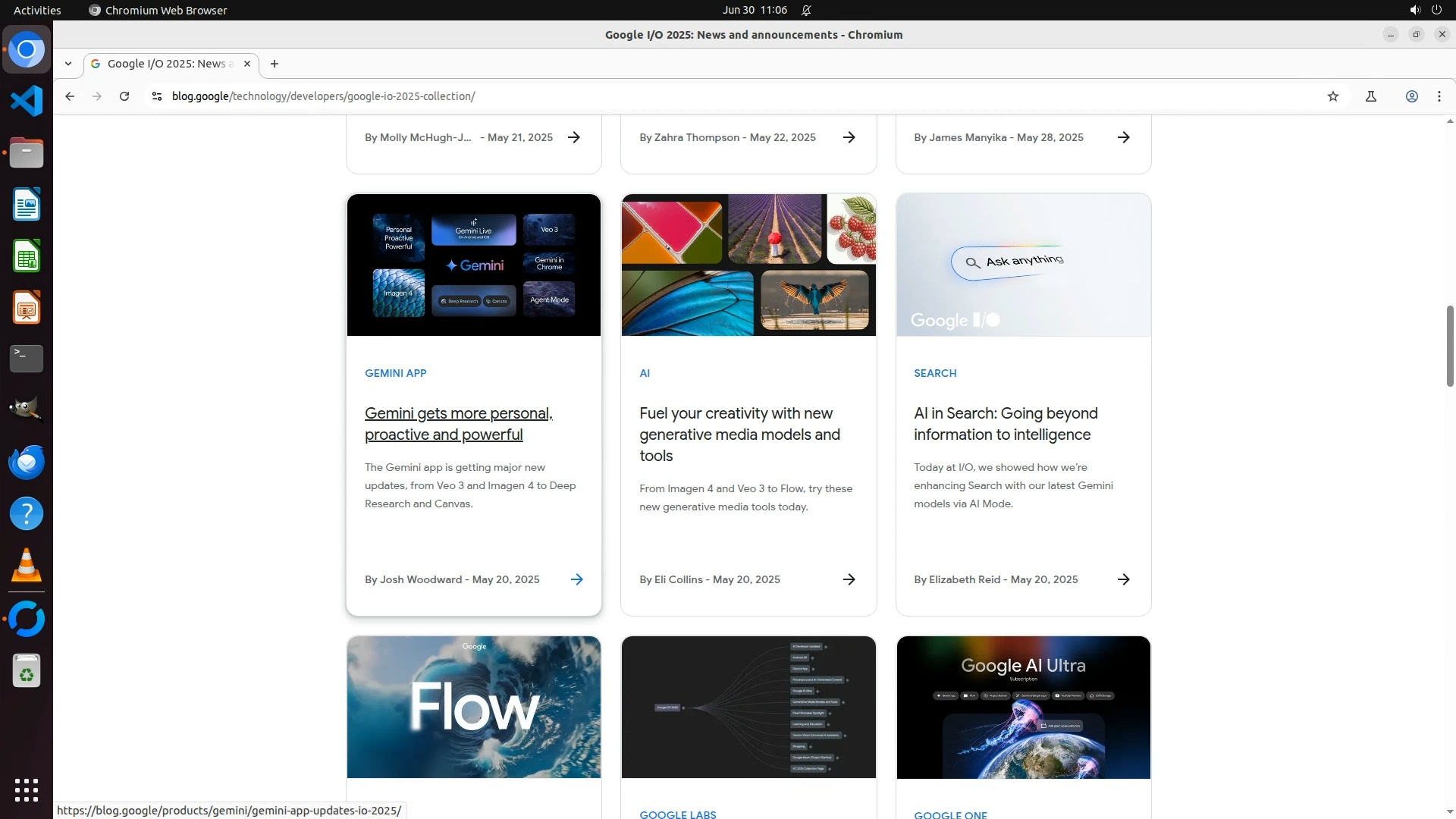1456x819 pixels.
Task: Reload the current page
Action: pyautogui.click(x=124, y=96)
